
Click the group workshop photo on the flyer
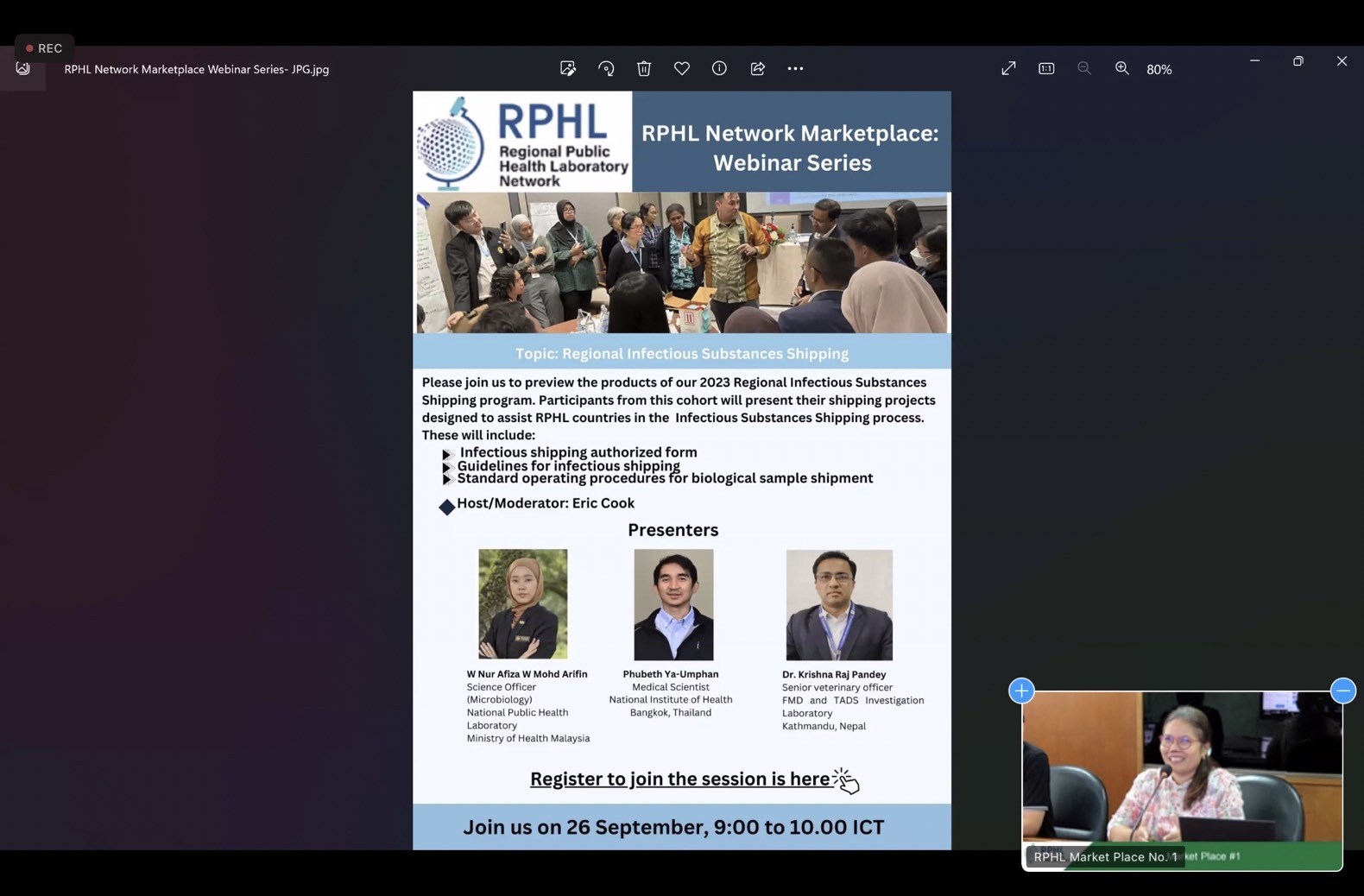[x=682, y=262]
